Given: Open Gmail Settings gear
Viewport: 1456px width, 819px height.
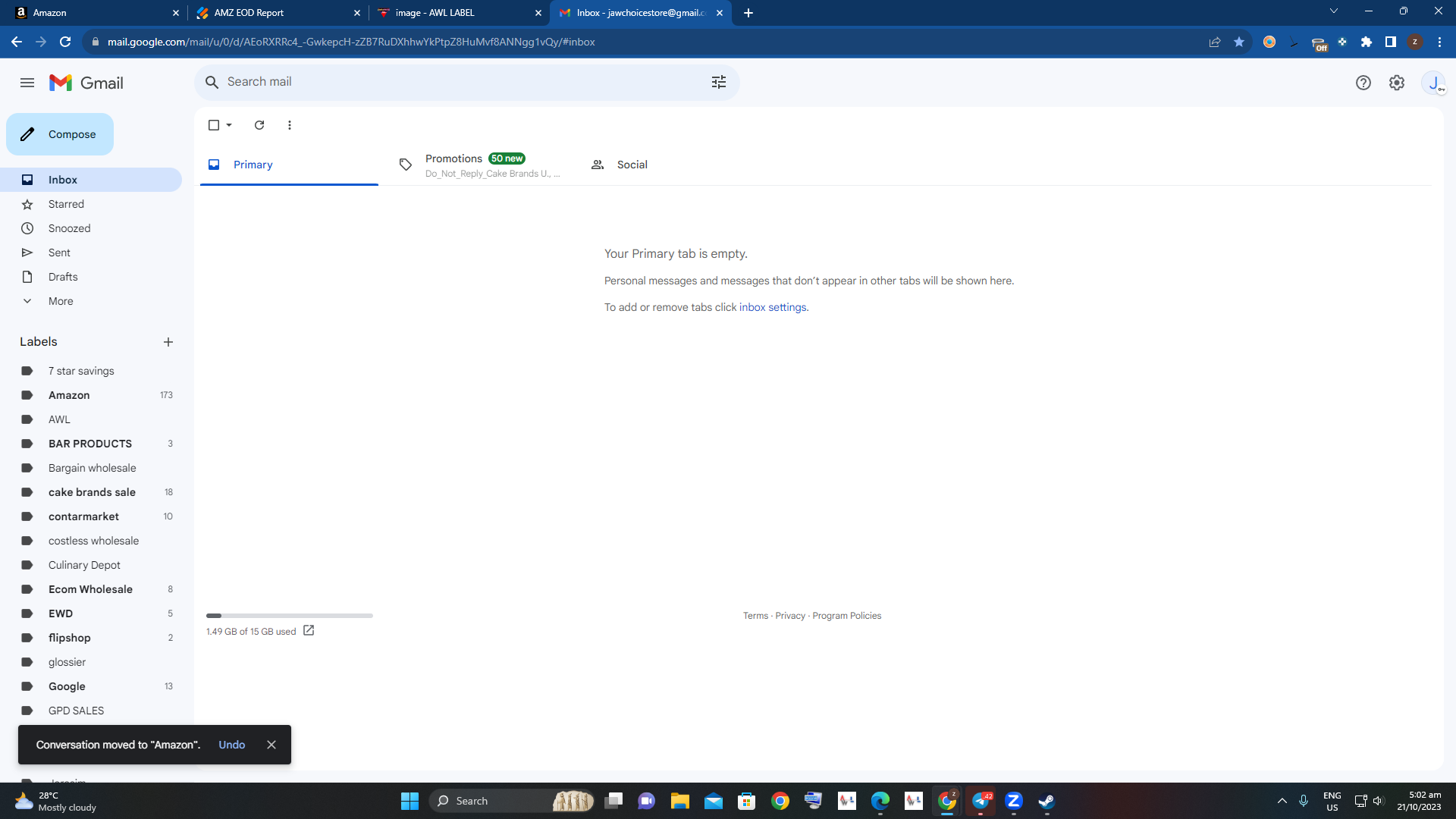Looking at the screenshot, I should (x=1397, y=83).
